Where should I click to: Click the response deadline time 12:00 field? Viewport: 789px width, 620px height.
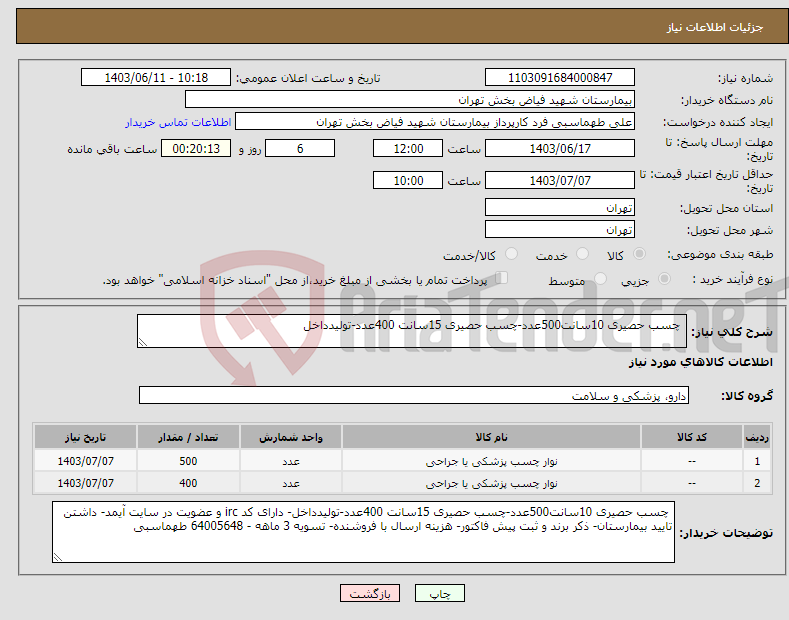pyautogui.click(x=408, y=148)
